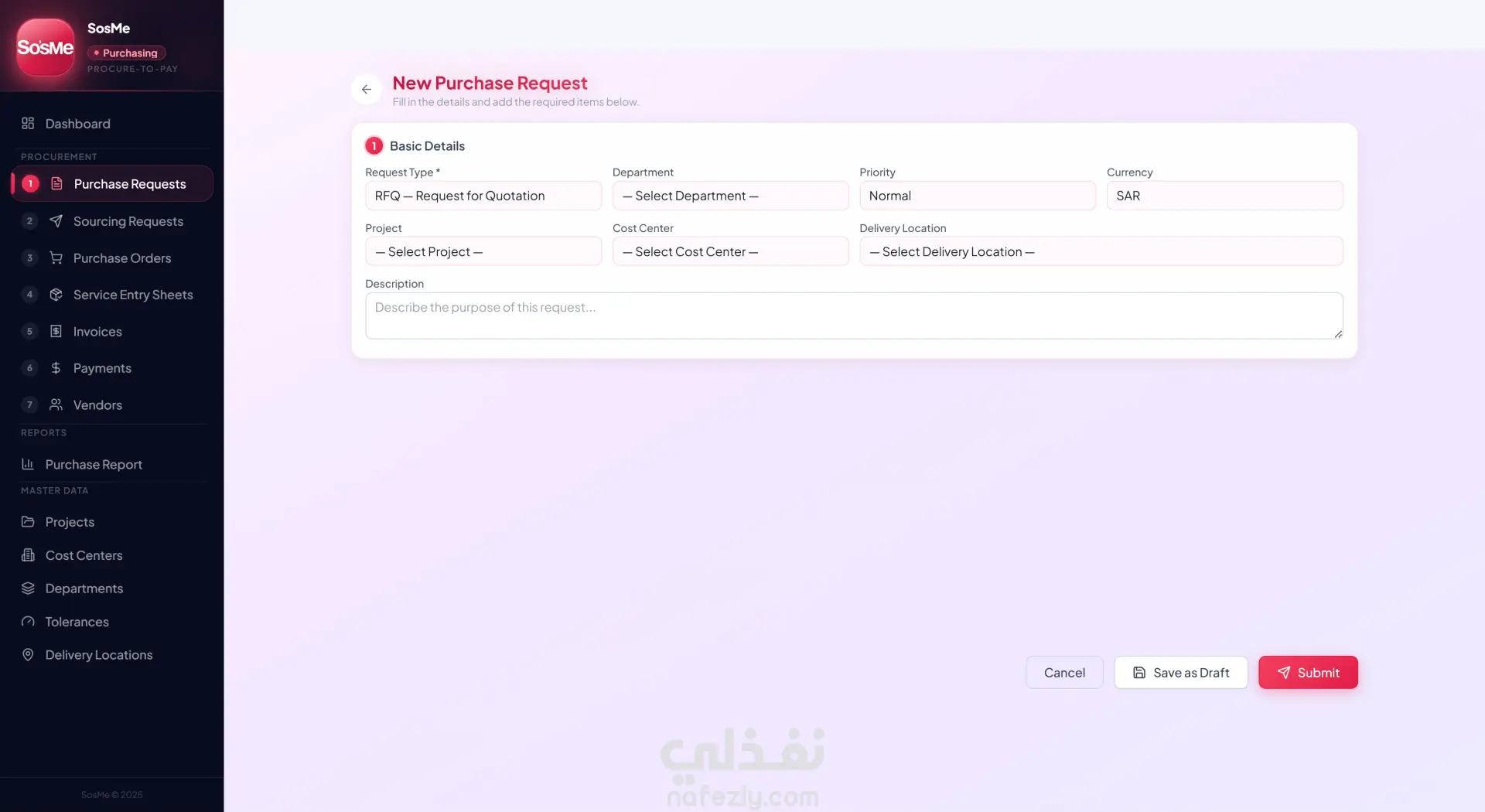
Task: Submit the purchase request
Action: click(x=1308, y=673)
